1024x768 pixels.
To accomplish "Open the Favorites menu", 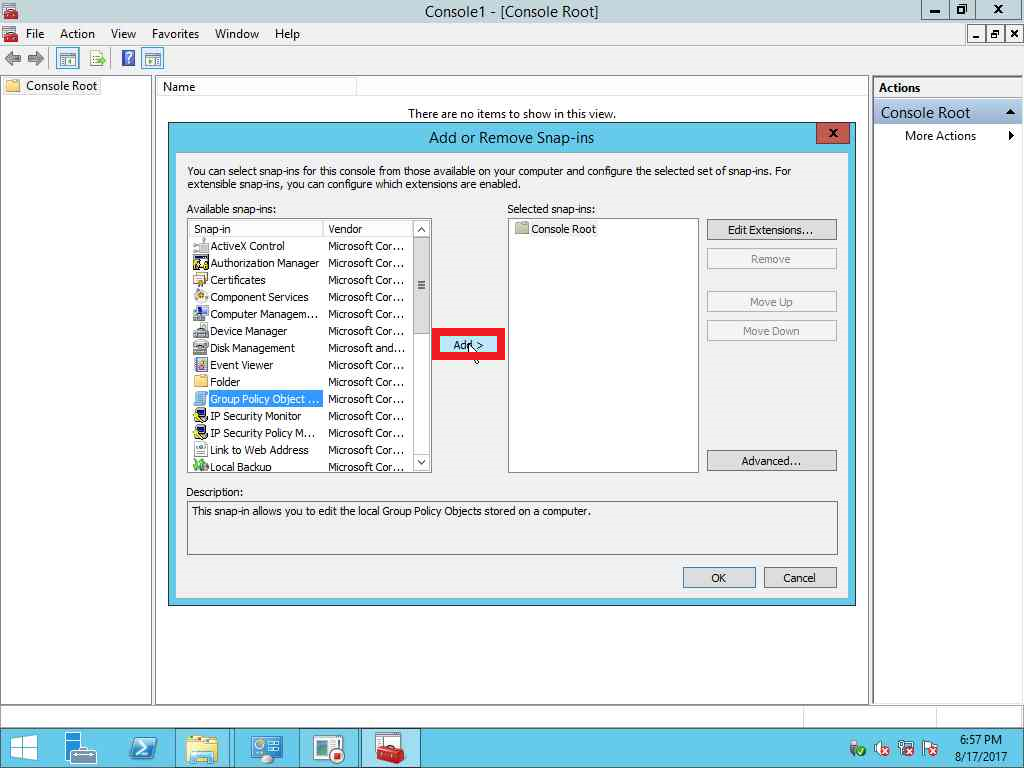I will (175, 34).
